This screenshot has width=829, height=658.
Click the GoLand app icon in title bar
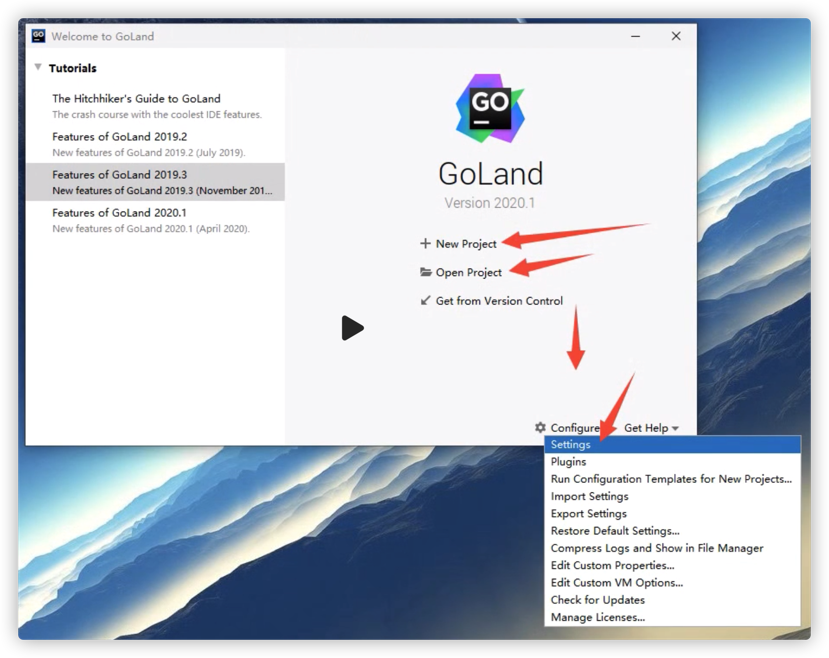(x=38, y=36)
